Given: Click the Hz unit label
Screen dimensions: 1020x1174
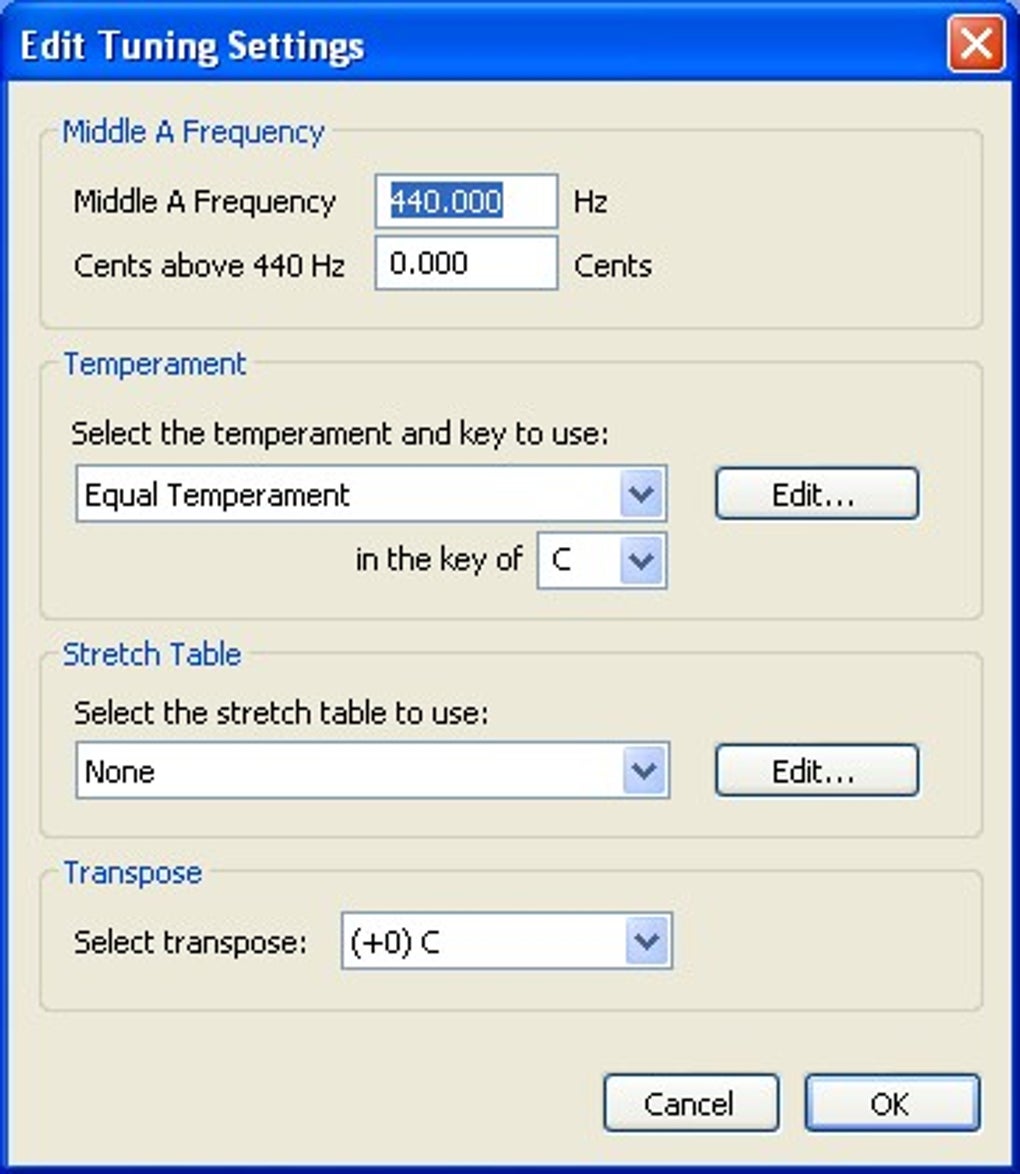Looking at the screenshot, I should point(590,203).
